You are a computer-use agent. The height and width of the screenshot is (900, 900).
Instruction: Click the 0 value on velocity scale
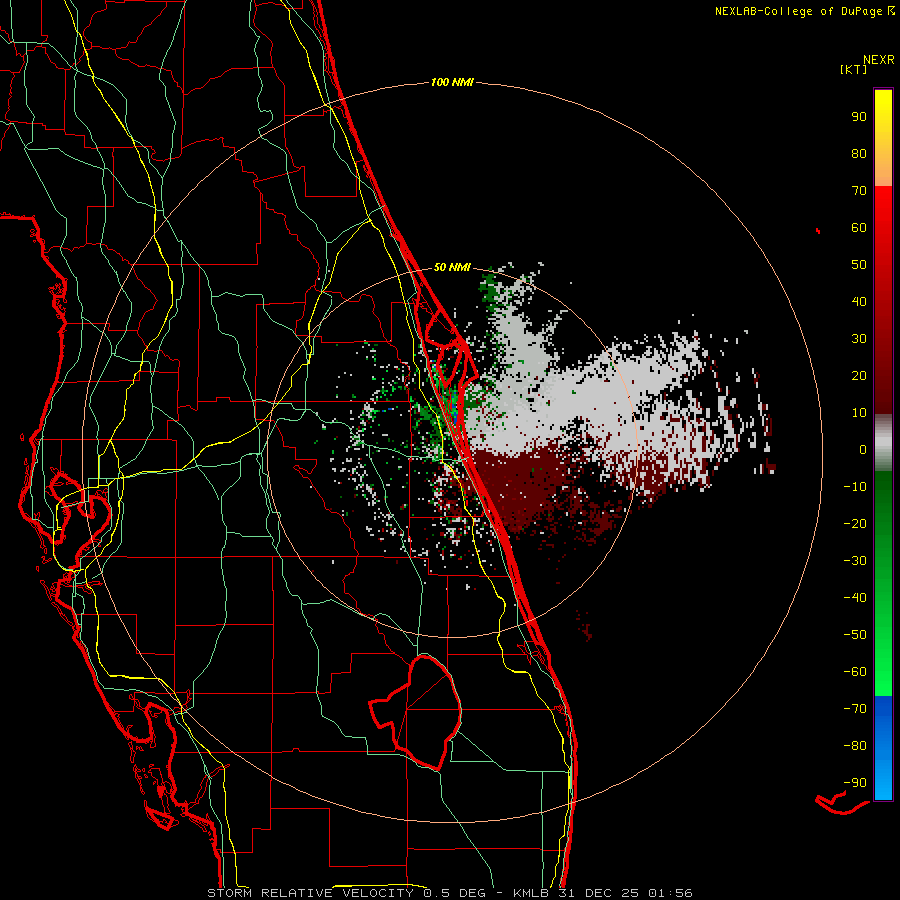pos(863,449)
